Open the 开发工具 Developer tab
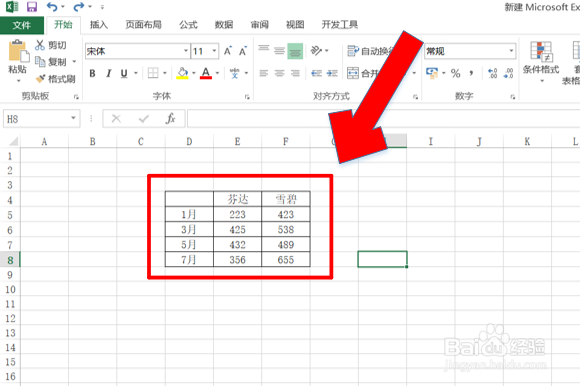Image resolution: width=580 pixels, height=386 pixels. point(340,25)
